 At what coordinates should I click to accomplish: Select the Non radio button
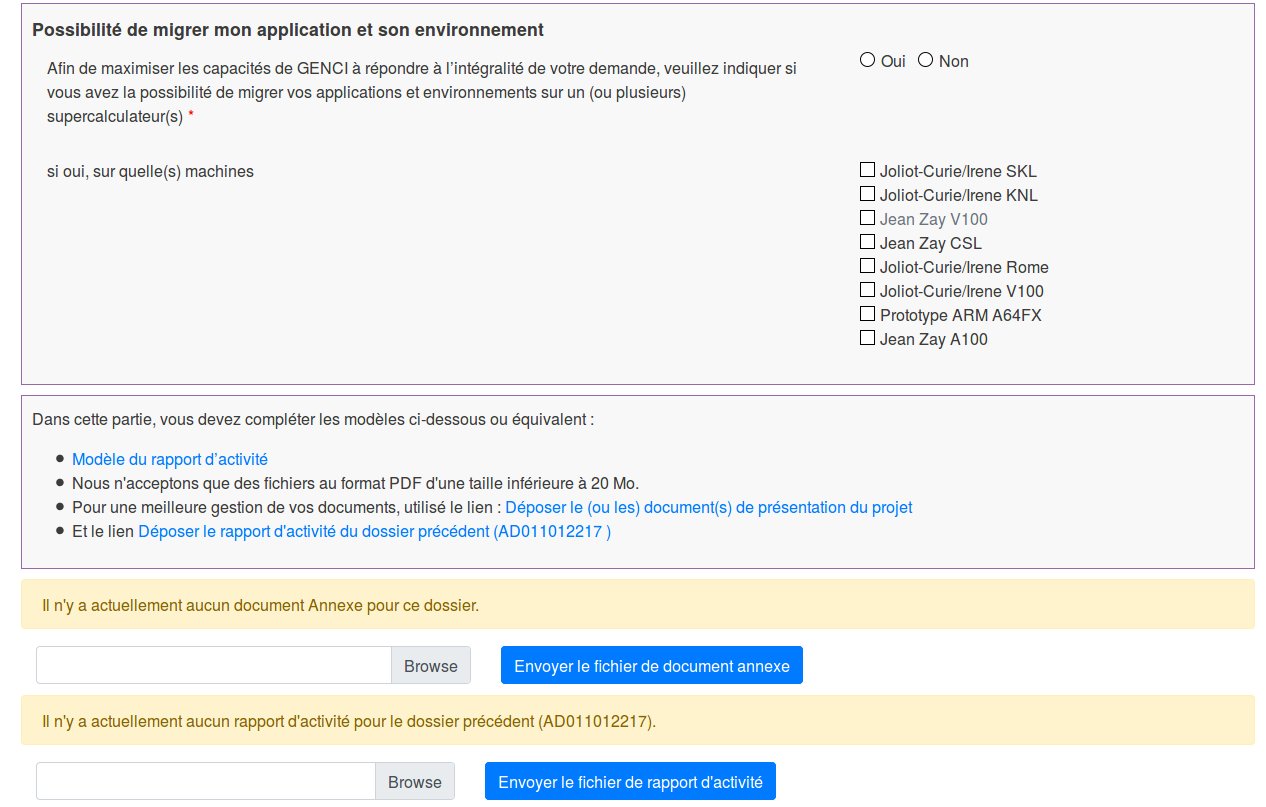click(925, 60)
